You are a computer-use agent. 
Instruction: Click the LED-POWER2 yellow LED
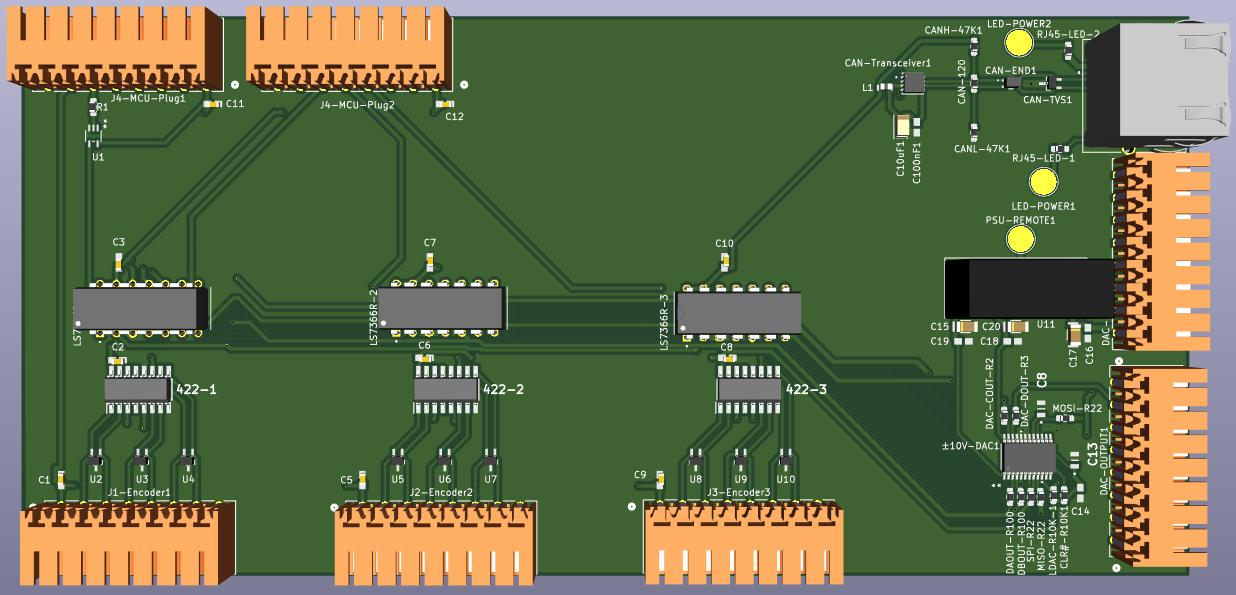[x=1019, y=42]
